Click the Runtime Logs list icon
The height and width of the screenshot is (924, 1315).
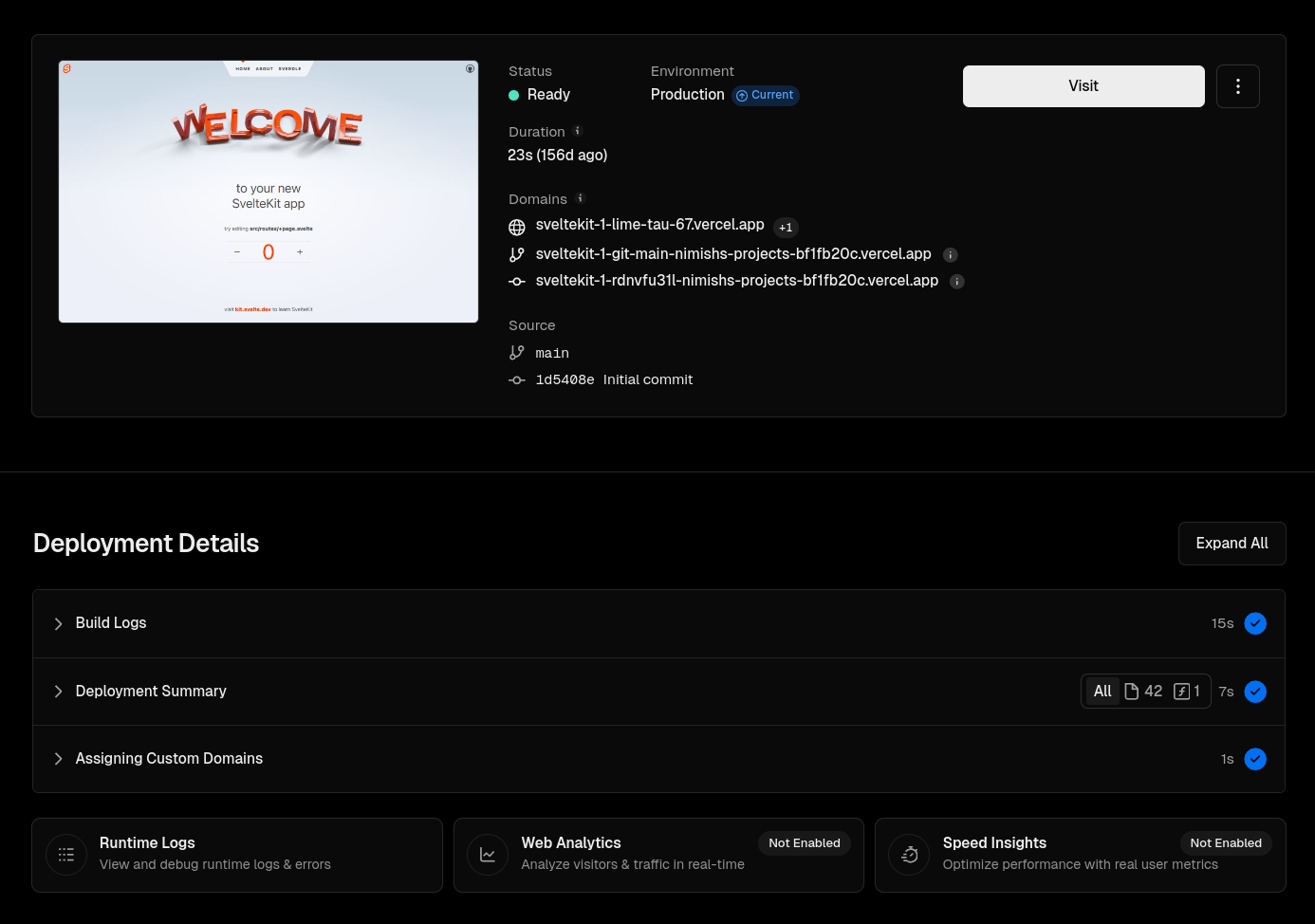click(x=66, y=855)
